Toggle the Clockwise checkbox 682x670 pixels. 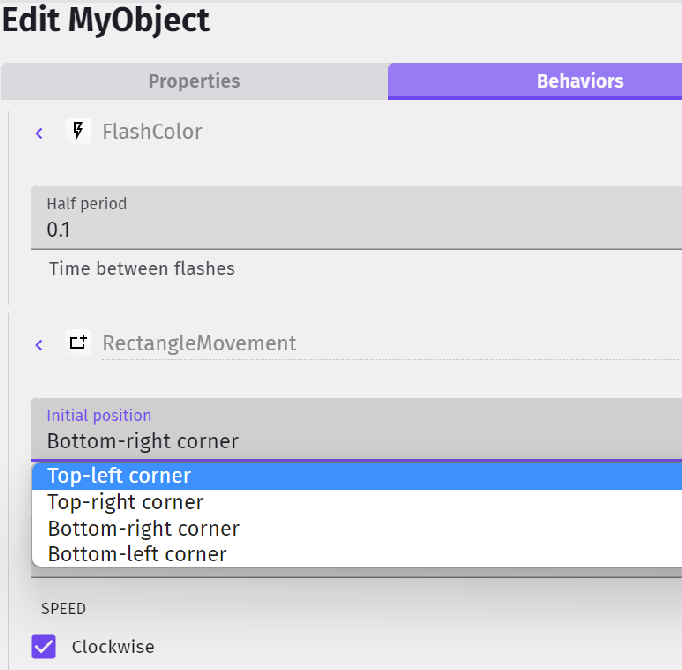point(44,646)
